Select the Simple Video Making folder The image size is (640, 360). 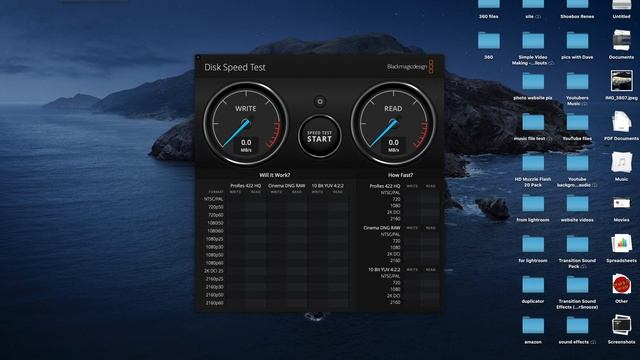pos(533,41)
